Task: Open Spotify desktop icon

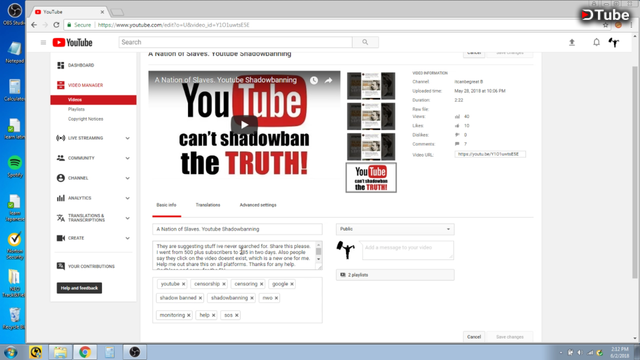Action: point(15,167)
